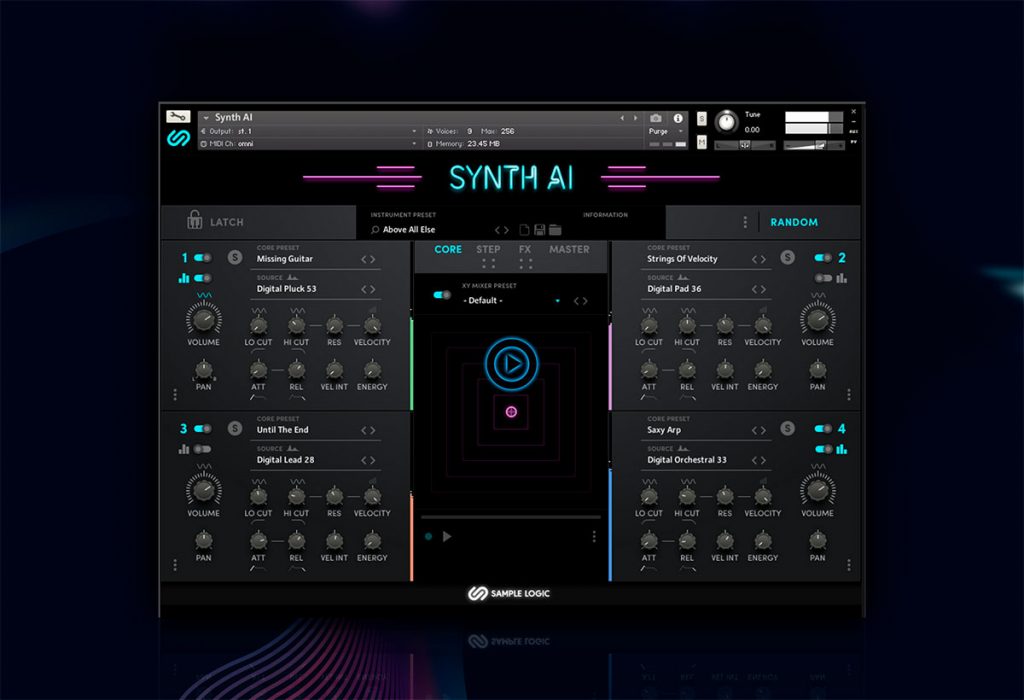Open the wrench instrument options icon
Screen dimensions: 1024x700
coord(178,117)
